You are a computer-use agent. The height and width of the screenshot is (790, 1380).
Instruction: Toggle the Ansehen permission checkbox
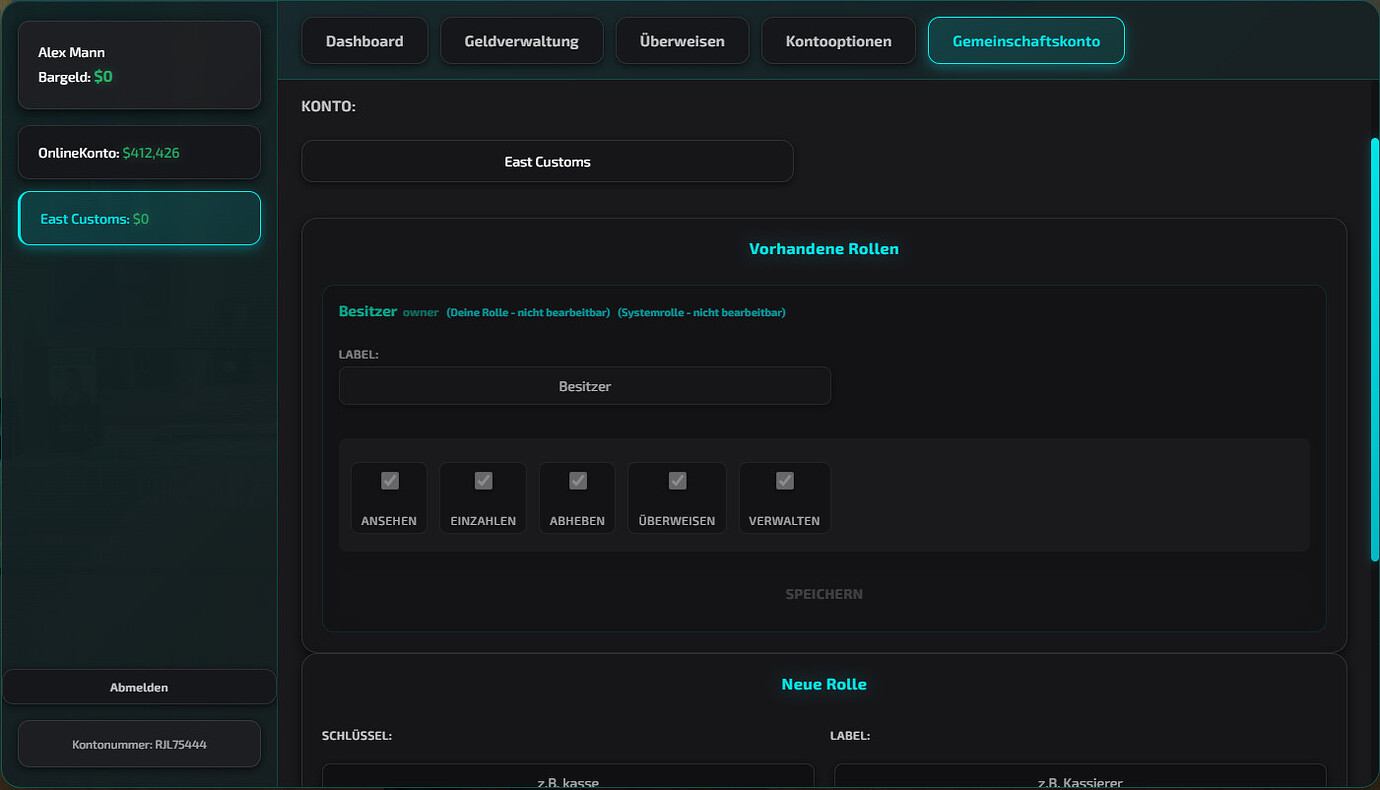pos(390,481)
